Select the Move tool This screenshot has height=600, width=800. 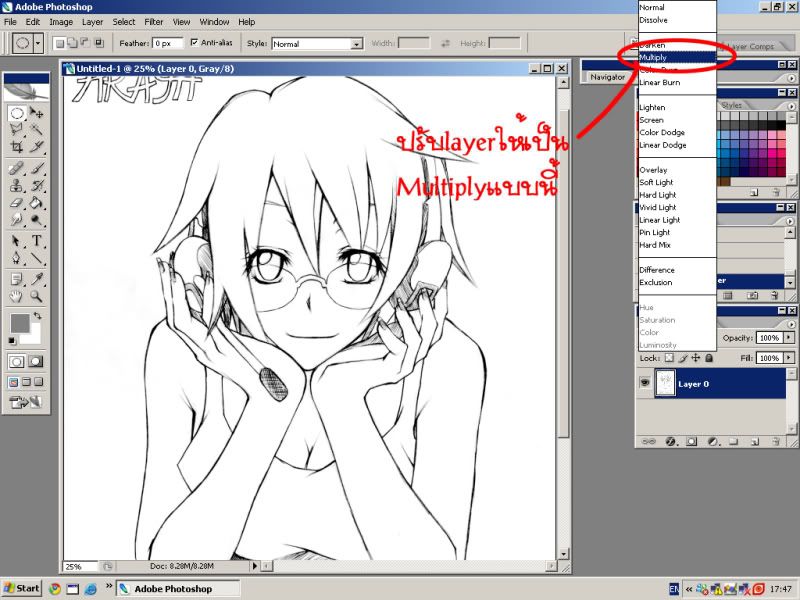pyautogui.click(x=36, y=113)
